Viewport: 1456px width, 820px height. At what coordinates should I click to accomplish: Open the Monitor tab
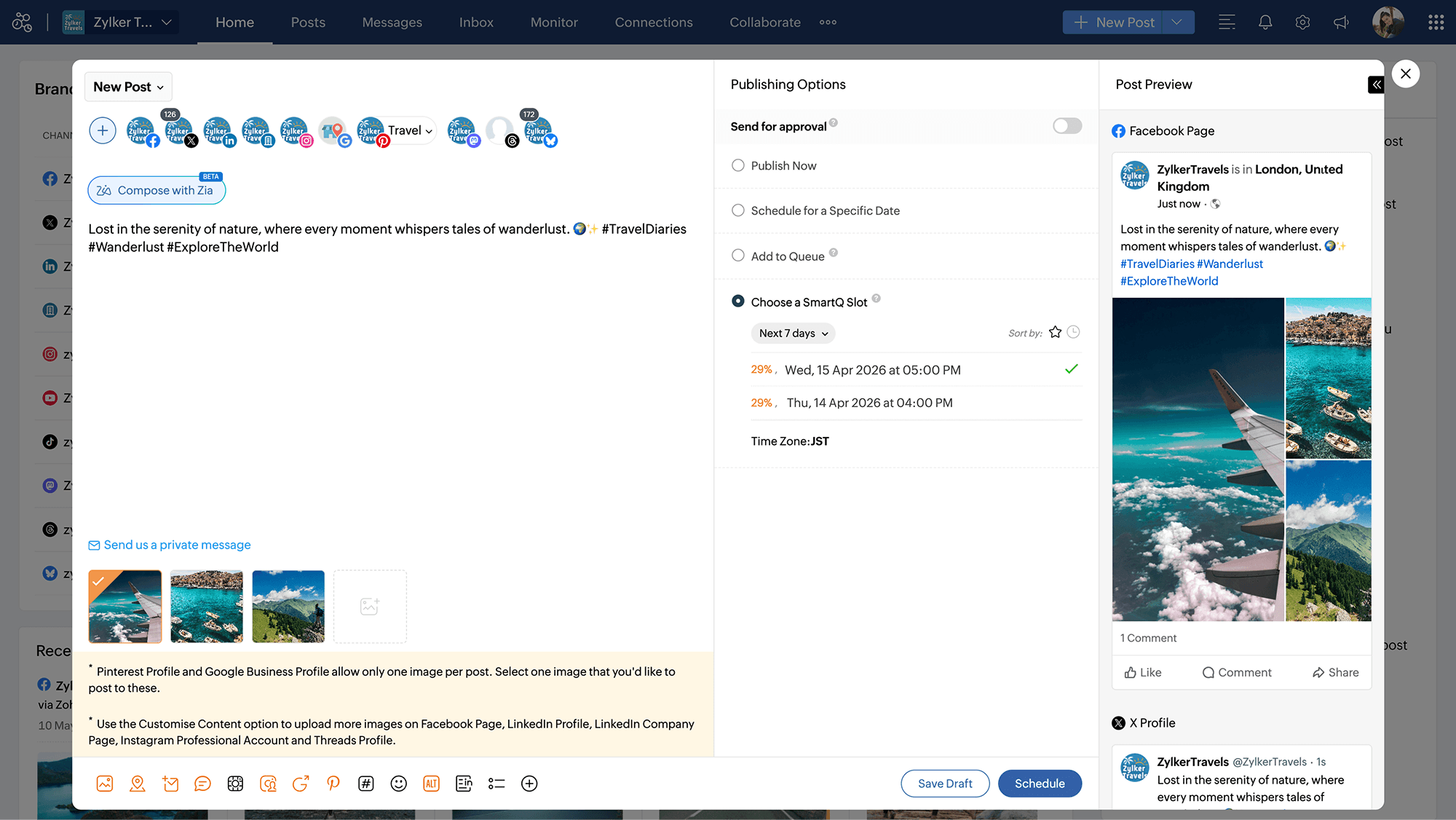pyautogui.click(x=554, y=23)
